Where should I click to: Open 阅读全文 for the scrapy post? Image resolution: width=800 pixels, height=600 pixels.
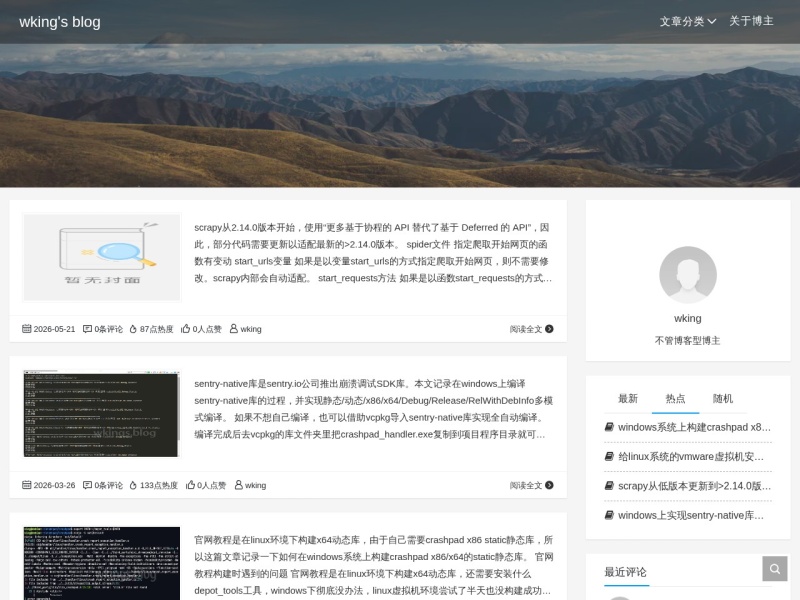526,329
